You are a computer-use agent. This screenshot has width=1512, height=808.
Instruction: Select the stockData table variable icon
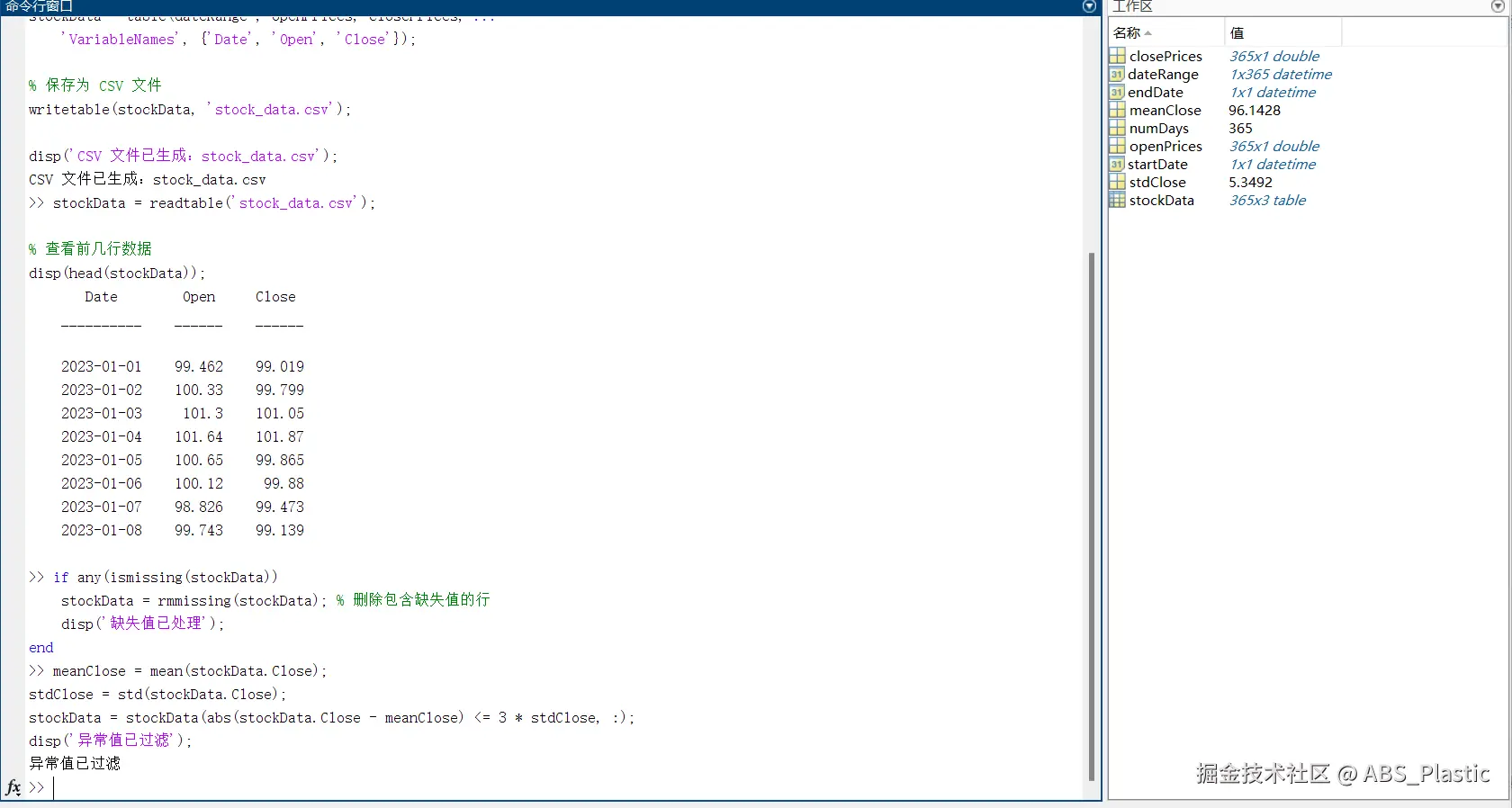coord(1117,200)
